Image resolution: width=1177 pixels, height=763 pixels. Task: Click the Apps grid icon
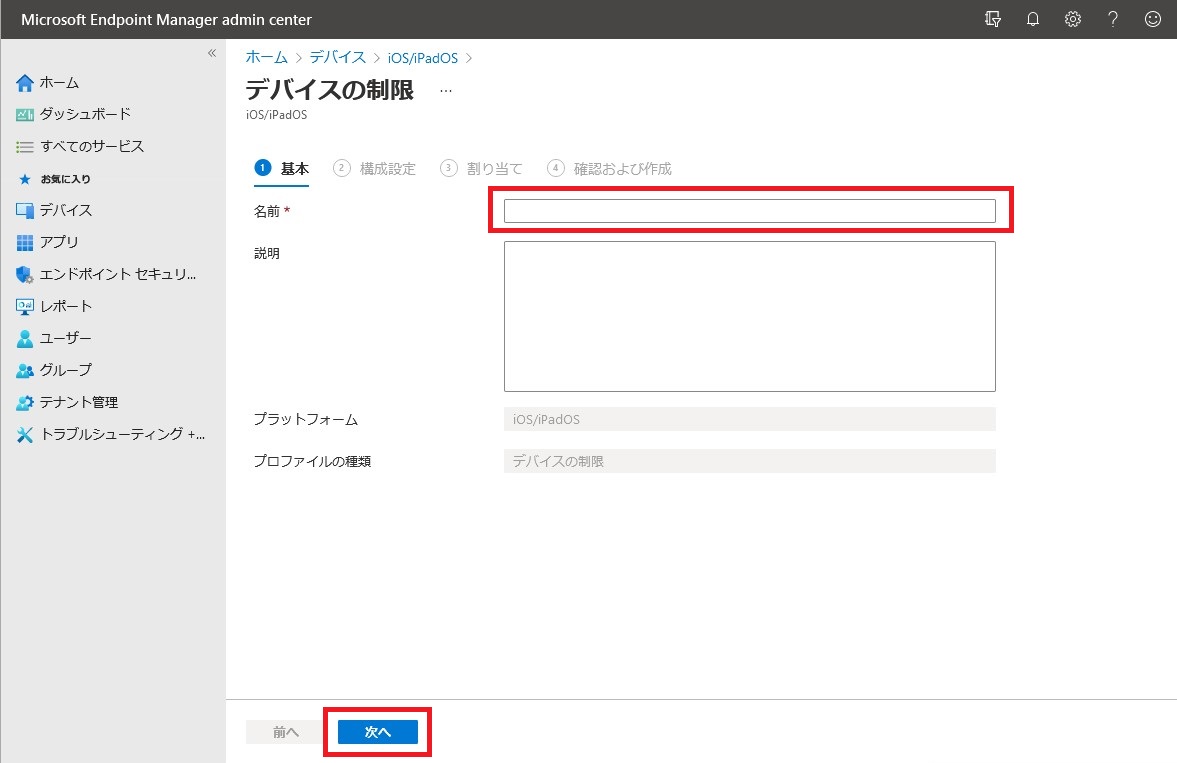pos(25,243)
